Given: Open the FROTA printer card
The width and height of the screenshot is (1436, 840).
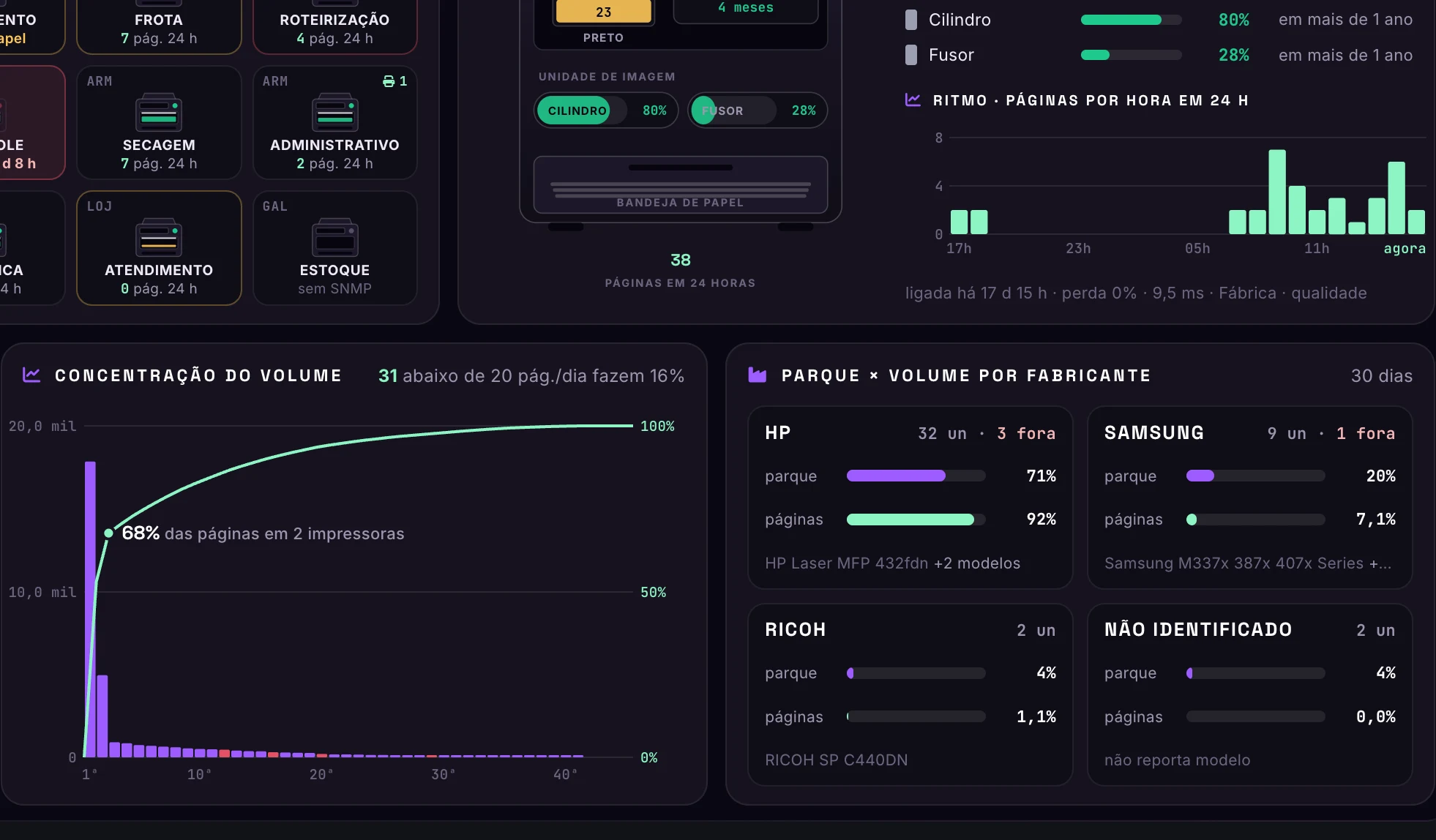Looking at the screenshot, I should tap(159, 26).
